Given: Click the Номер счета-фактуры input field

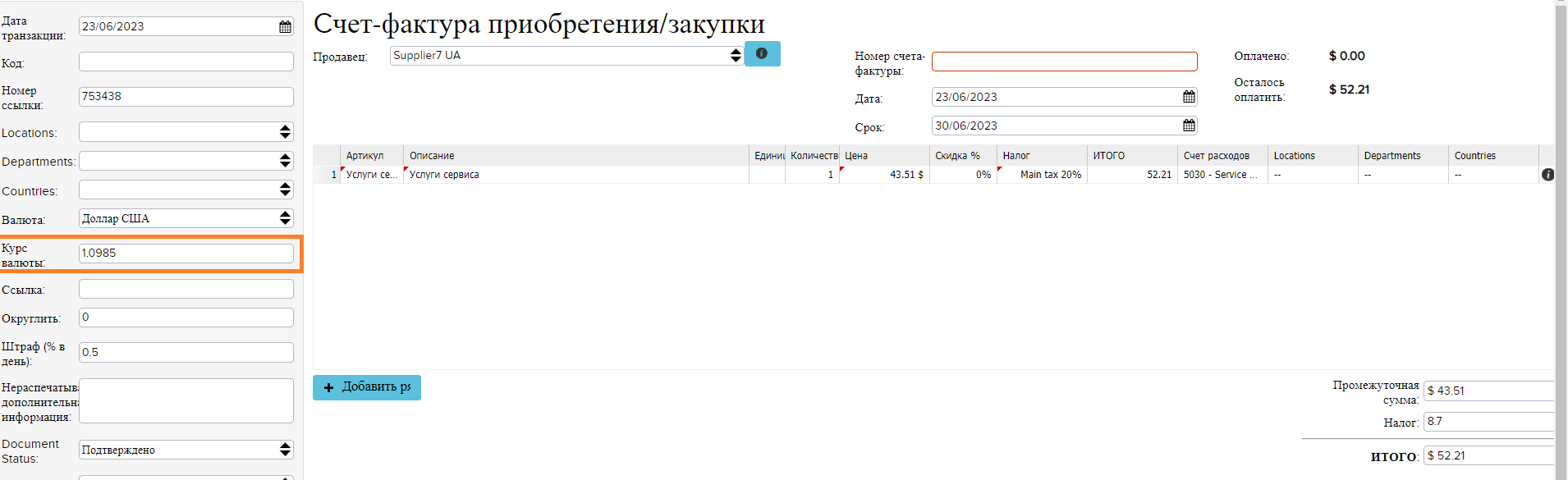Looking at the screenshot, I should coord(1064,62).
